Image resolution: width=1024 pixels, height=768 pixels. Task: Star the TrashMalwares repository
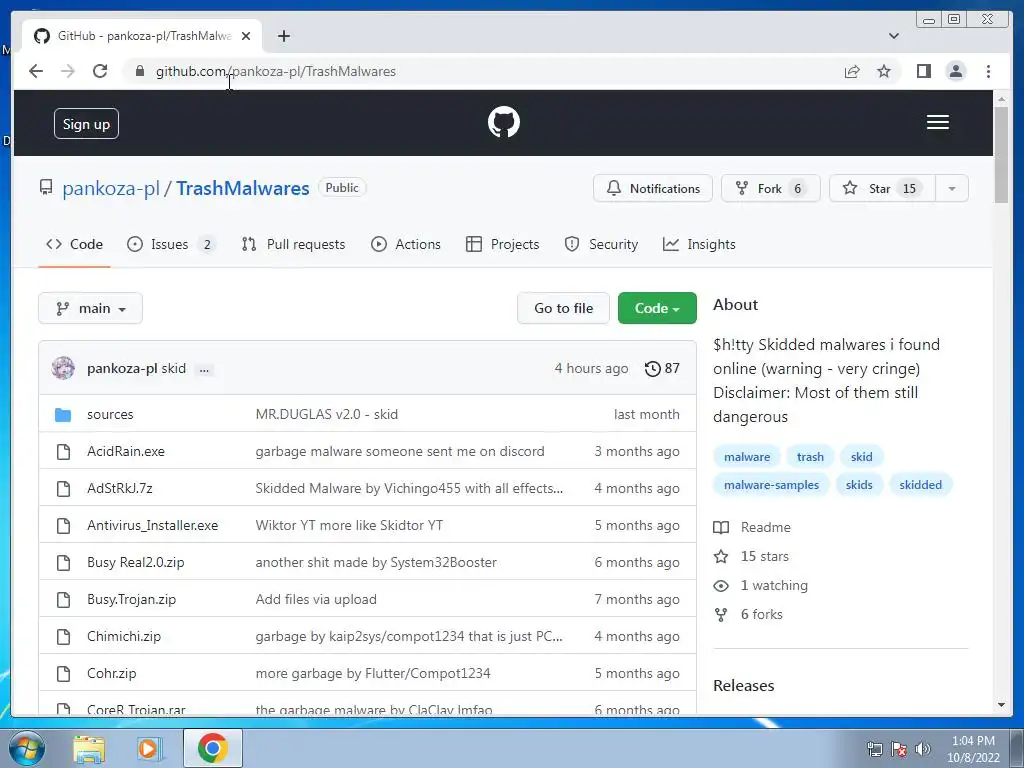click(882, 189)
